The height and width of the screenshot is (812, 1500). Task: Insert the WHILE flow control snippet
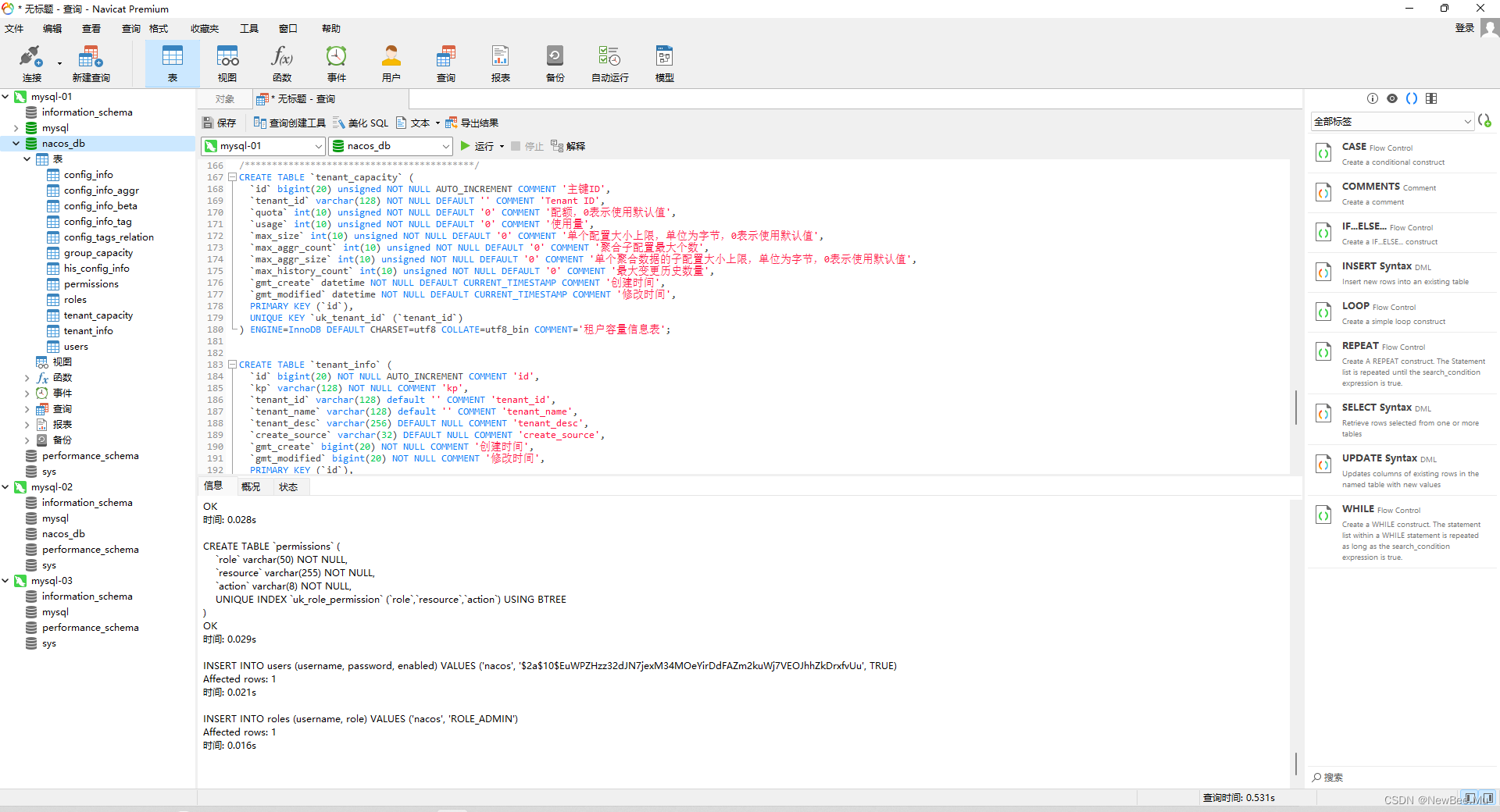(1402, 532)
